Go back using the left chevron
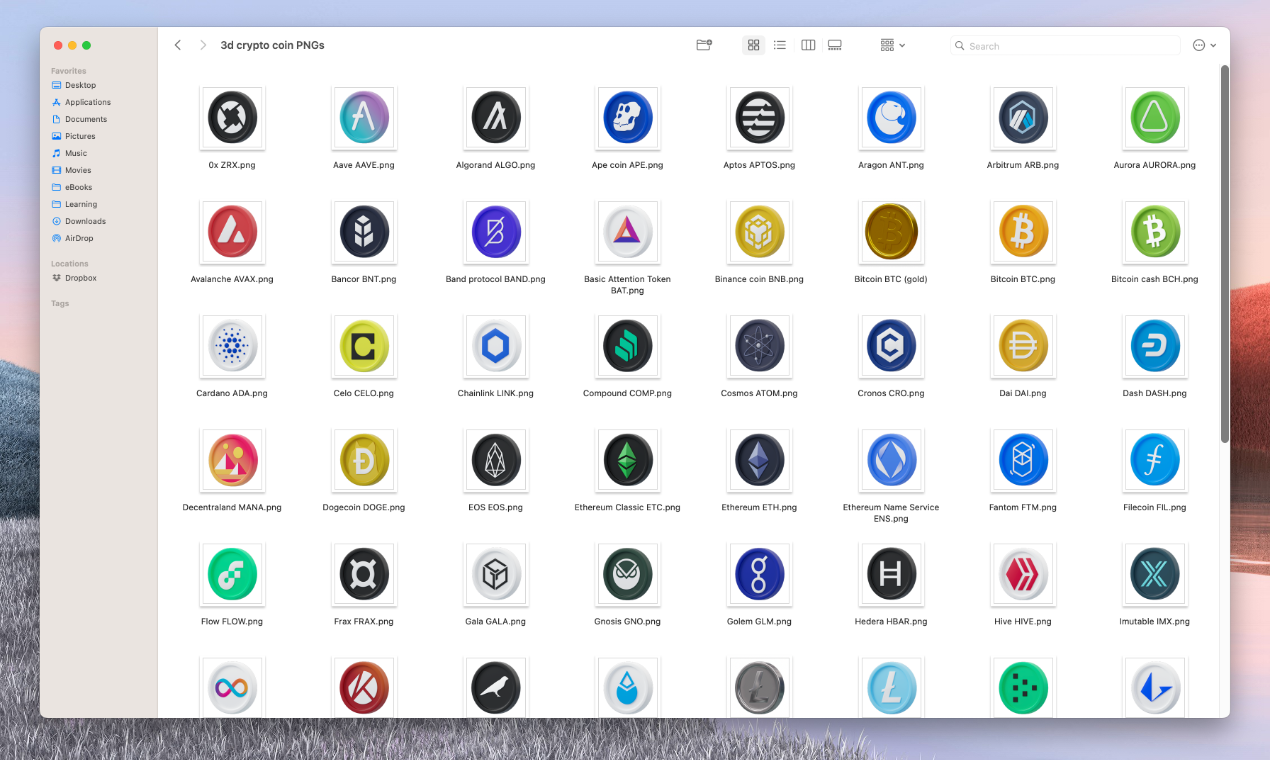Screen dimensions: 1270x760 point(178,45)
